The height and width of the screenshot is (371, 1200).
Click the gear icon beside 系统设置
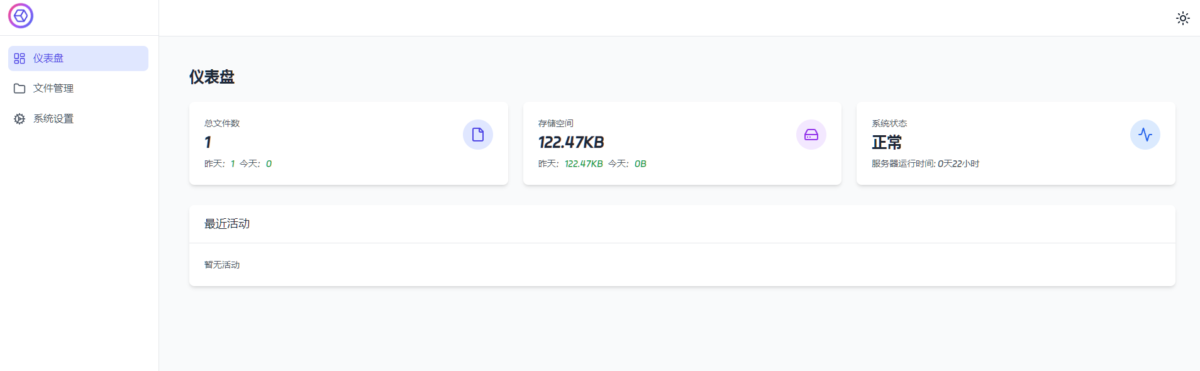pos(20,118)
